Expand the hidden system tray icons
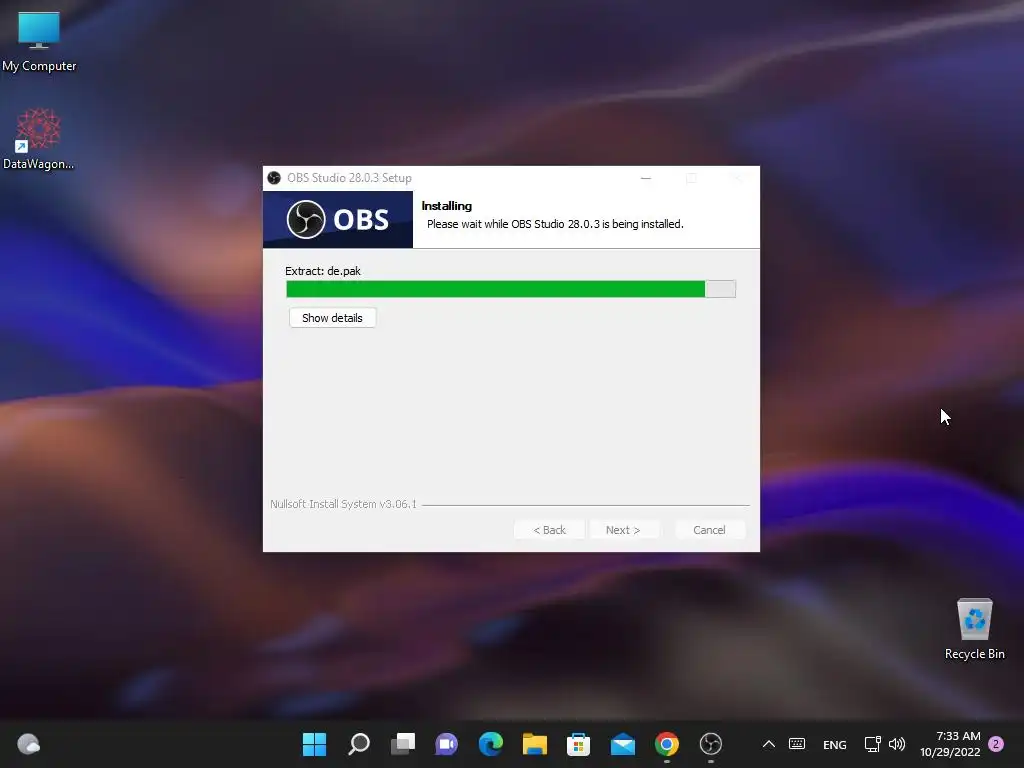The height and width of the screenshot is (768, 1024). point(769,744)
